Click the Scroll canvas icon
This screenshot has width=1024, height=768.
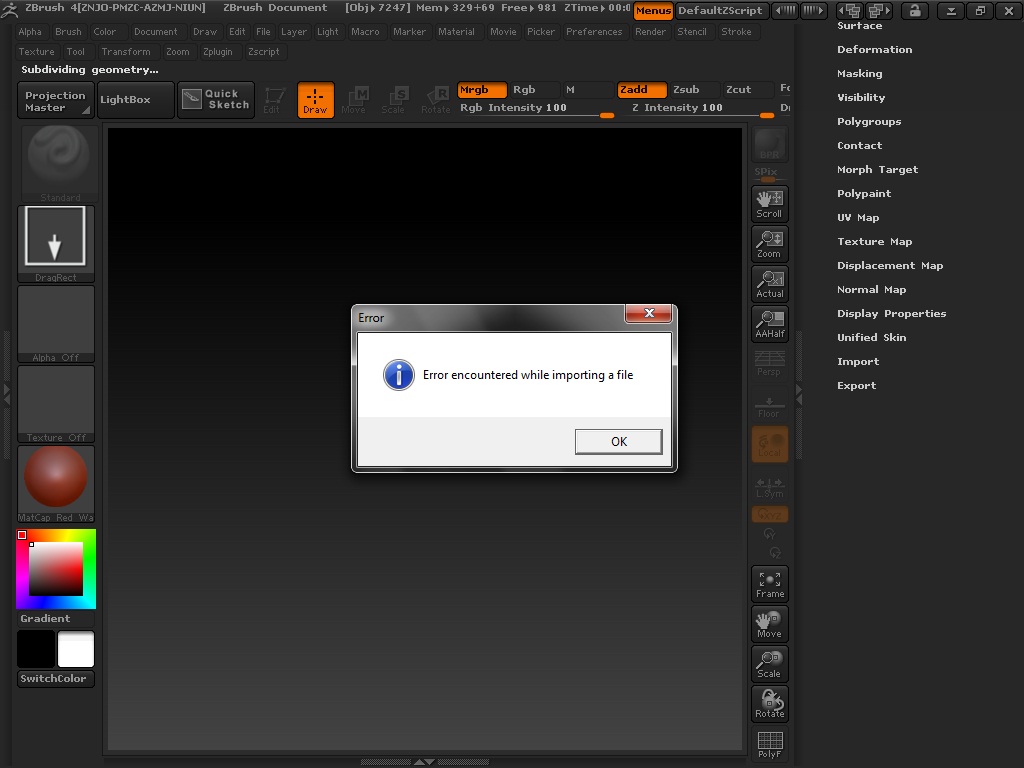tap(770, 204)
